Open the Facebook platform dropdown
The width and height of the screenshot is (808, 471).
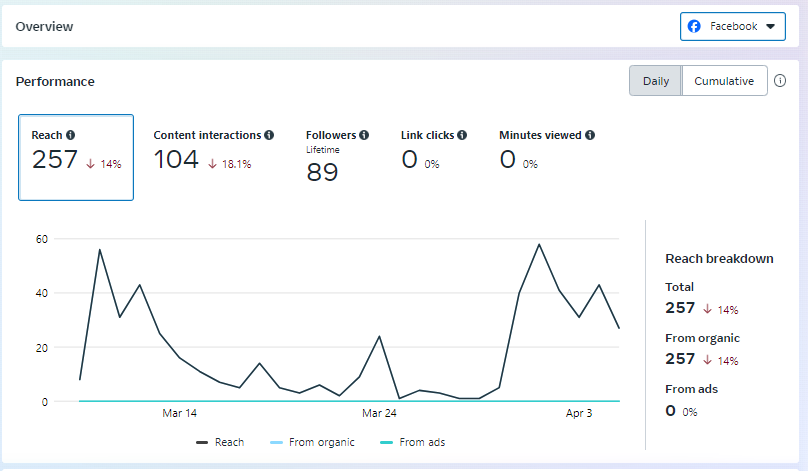click(x=732, y=26)
